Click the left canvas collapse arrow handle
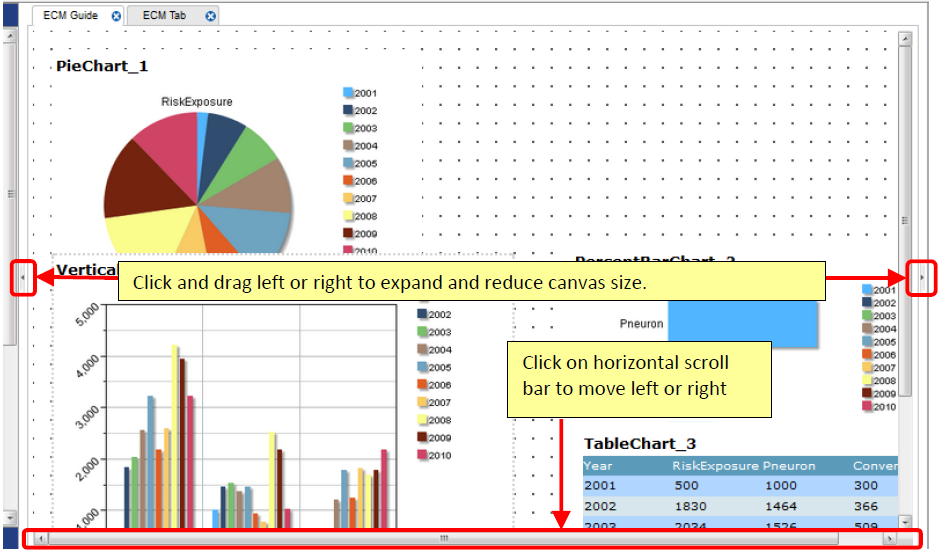938x552 pixels. coord(23,277)
